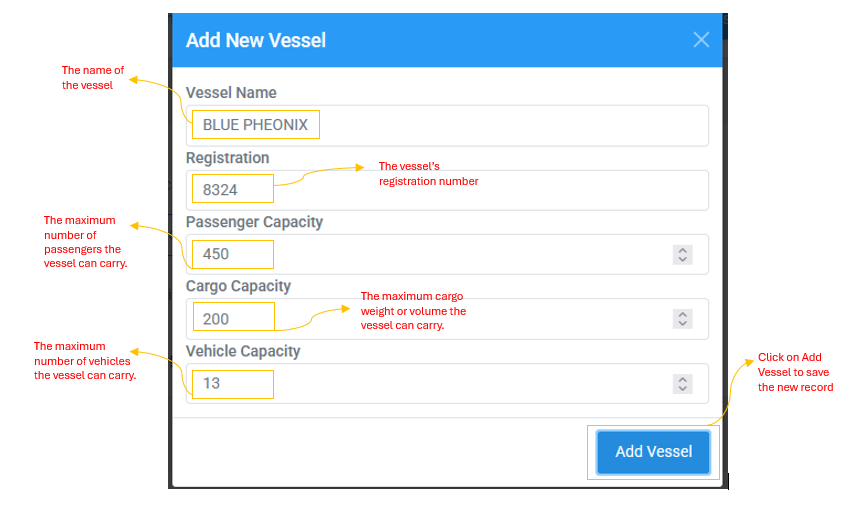Increase the Cargo Capacity value with up arrow
This screenshot has height=508, width=850.
pyautogui.click(x=683, y=314)
